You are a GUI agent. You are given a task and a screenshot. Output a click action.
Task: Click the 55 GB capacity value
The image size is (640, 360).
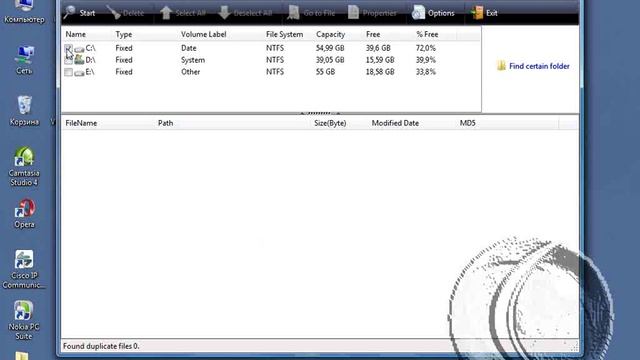325,72
